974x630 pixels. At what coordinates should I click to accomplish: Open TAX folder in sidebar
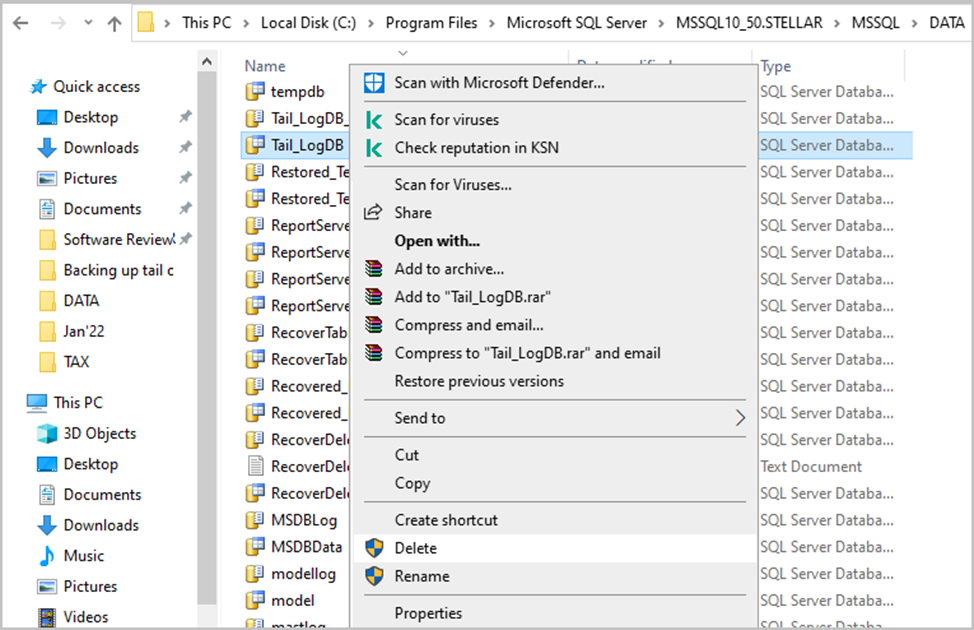coord(76,362)
